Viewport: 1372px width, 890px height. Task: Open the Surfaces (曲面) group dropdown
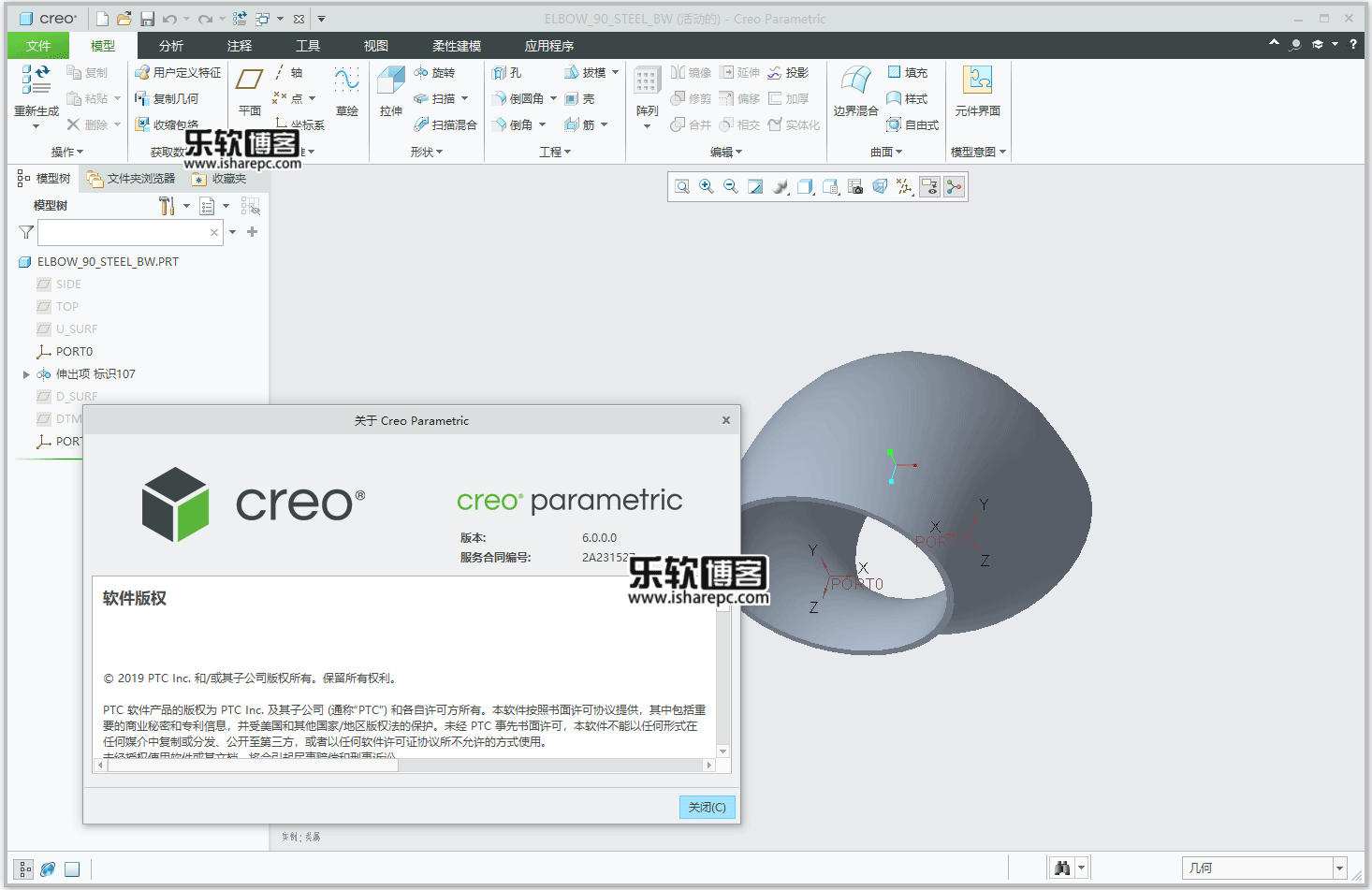pyautogui.click(x=886, y=152)
